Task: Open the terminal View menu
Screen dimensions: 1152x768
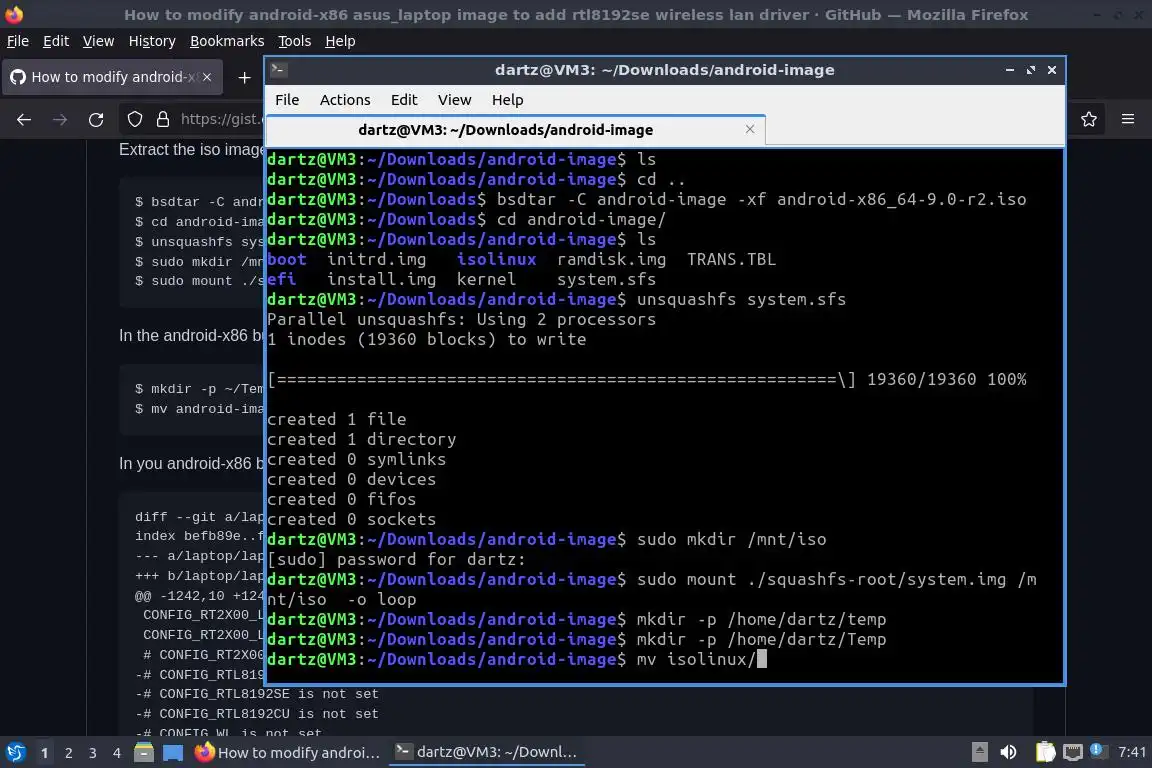Action: click(x=454, y=100)
